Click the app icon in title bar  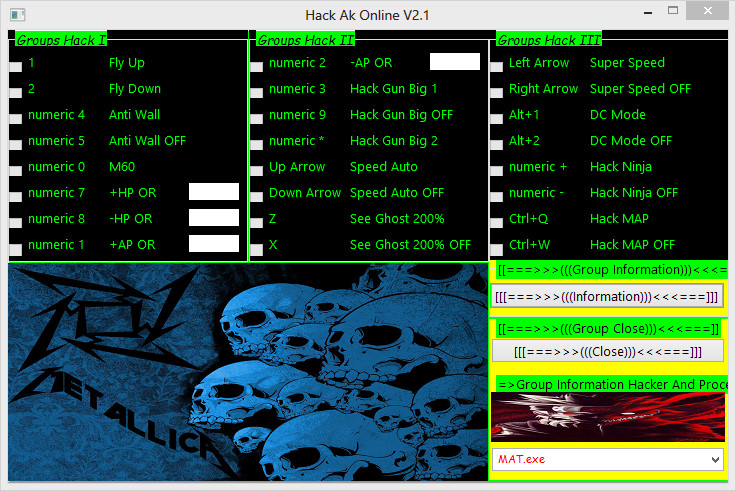(17, 15)
